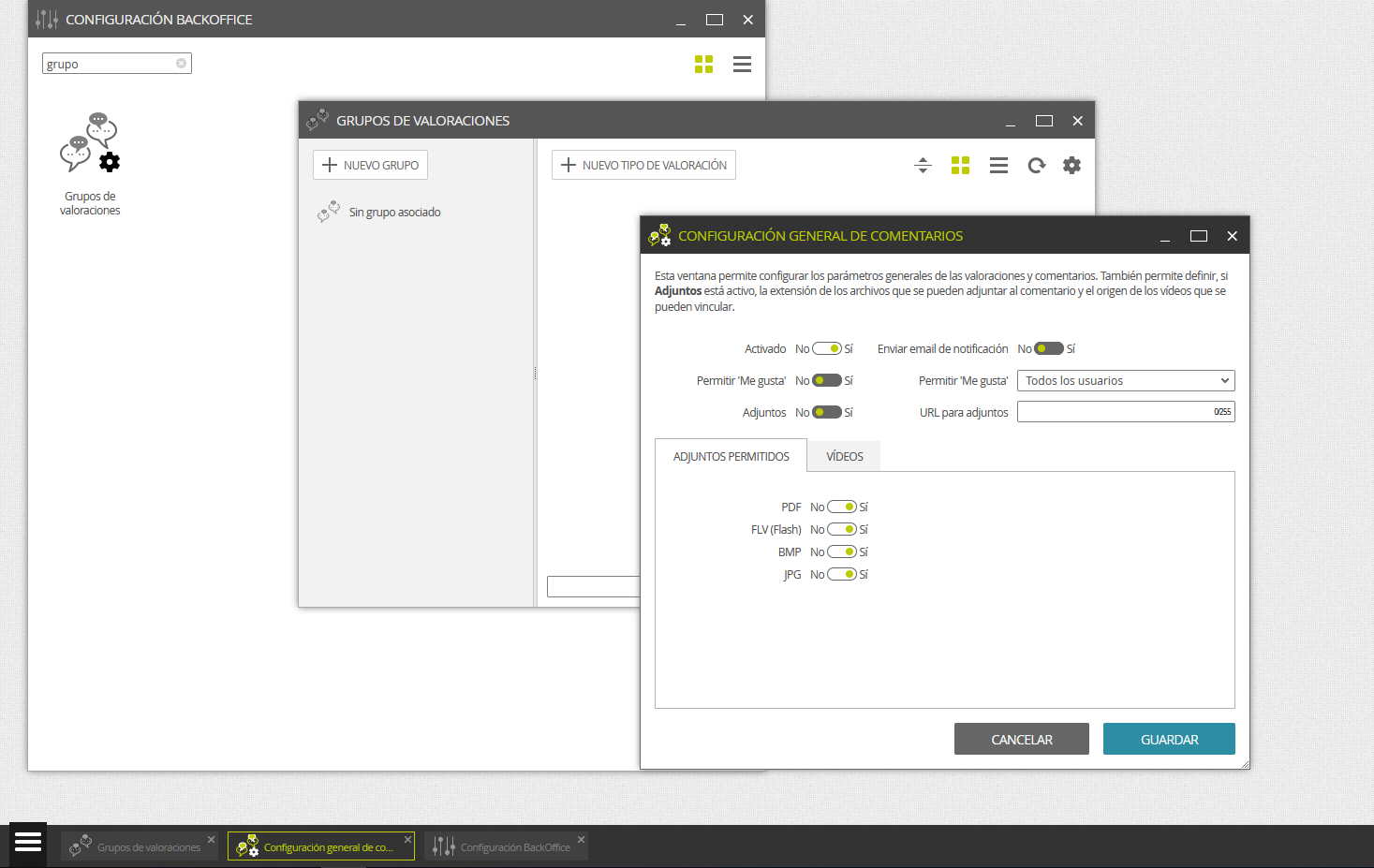
Task: Click the sort/expand arrows icon
Action: 923,166
